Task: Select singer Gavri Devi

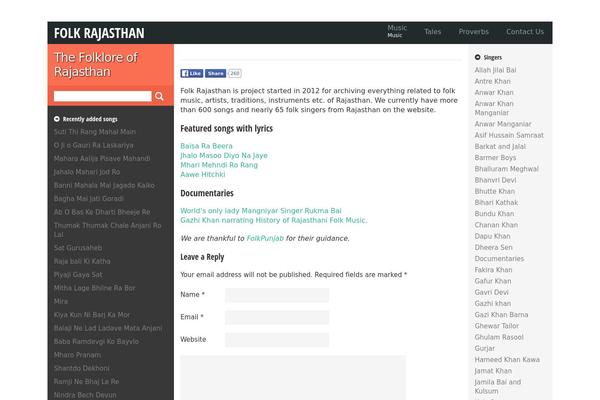Action: click(491, 292)
